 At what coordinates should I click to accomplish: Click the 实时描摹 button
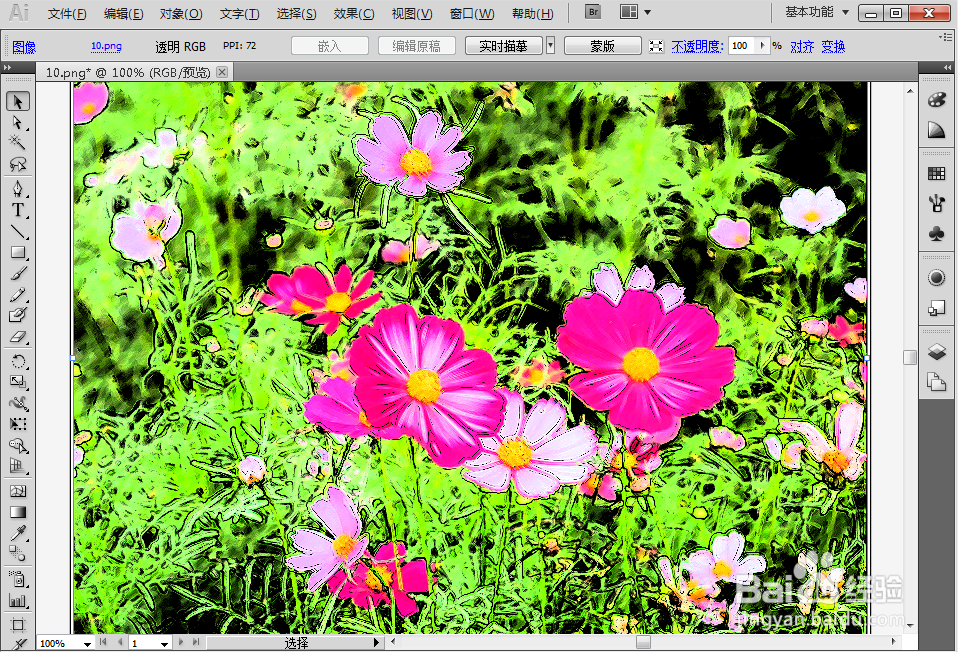pyautogui.click(x=503, y=46)
